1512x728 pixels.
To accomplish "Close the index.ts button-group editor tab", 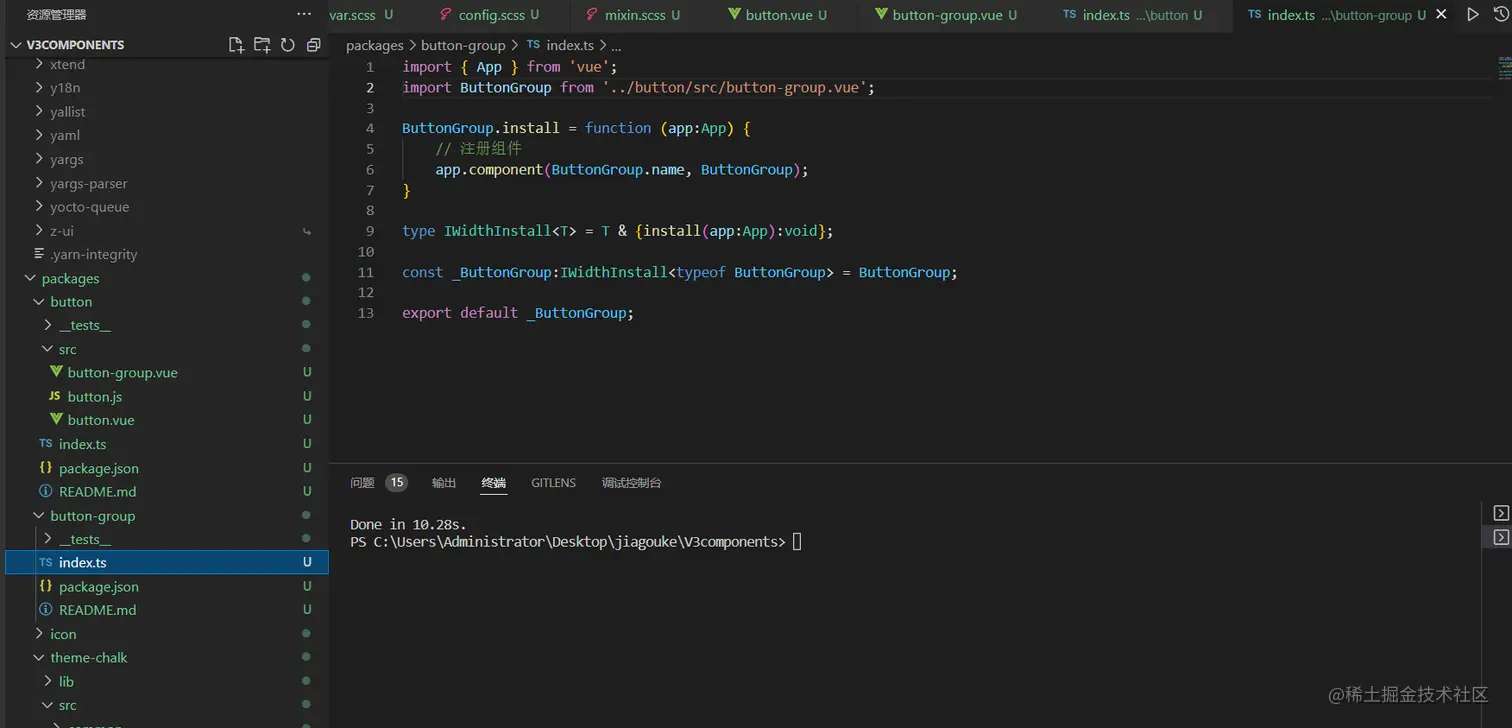I will pos(1441,15).
